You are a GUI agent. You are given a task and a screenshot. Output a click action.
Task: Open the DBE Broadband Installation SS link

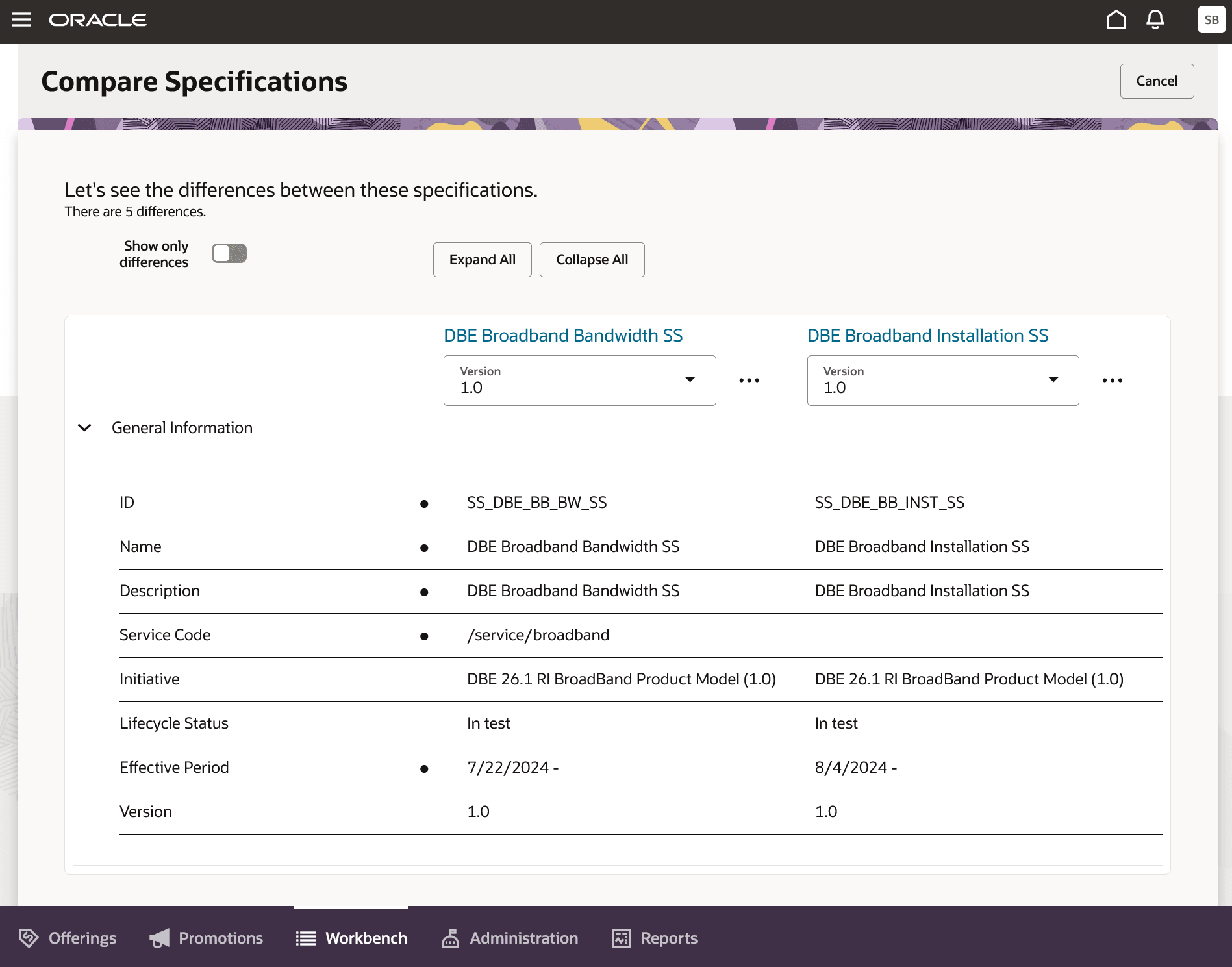click(927, 336)
